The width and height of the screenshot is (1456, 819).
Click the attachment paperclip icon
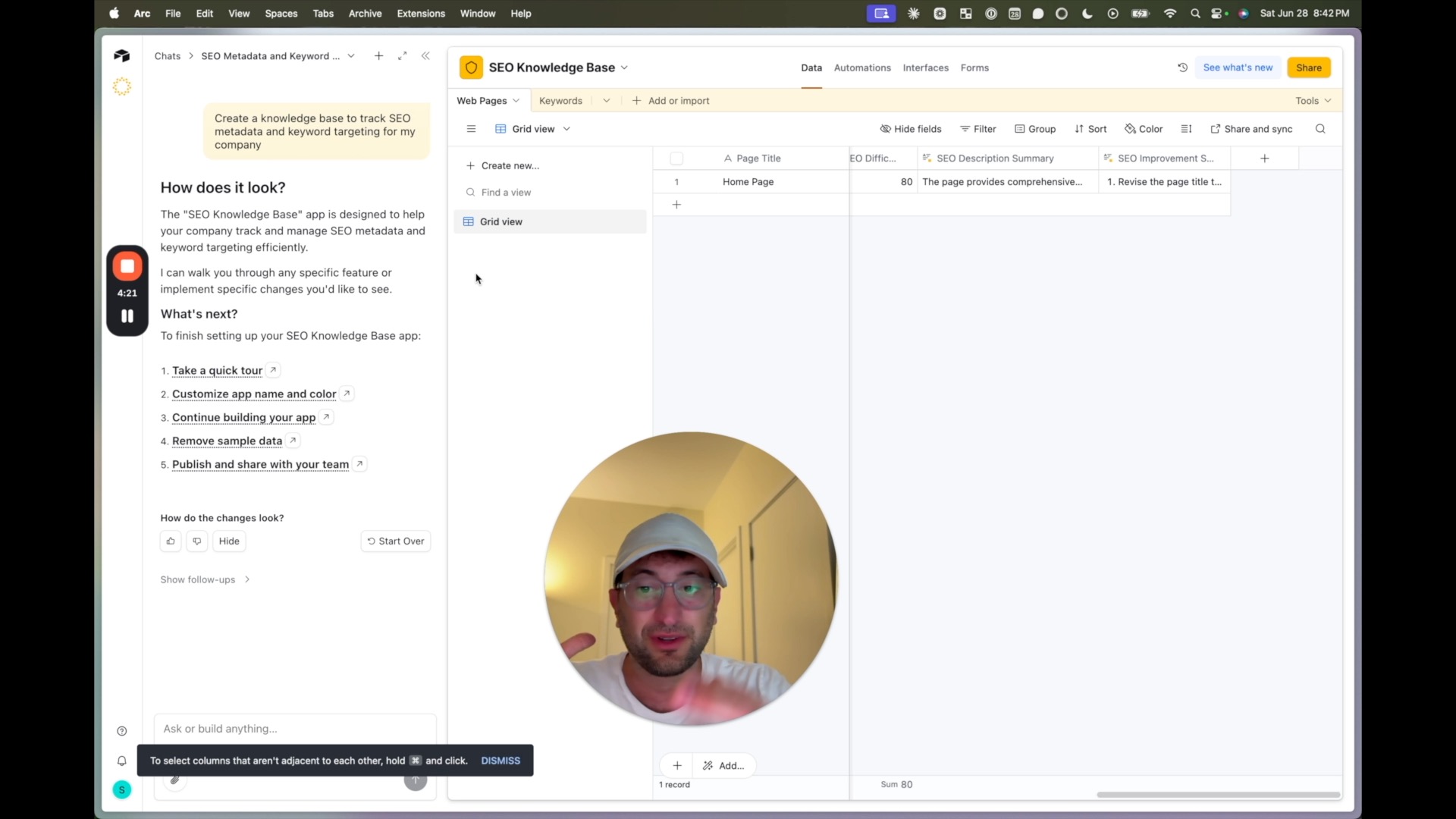pos(175,780)
